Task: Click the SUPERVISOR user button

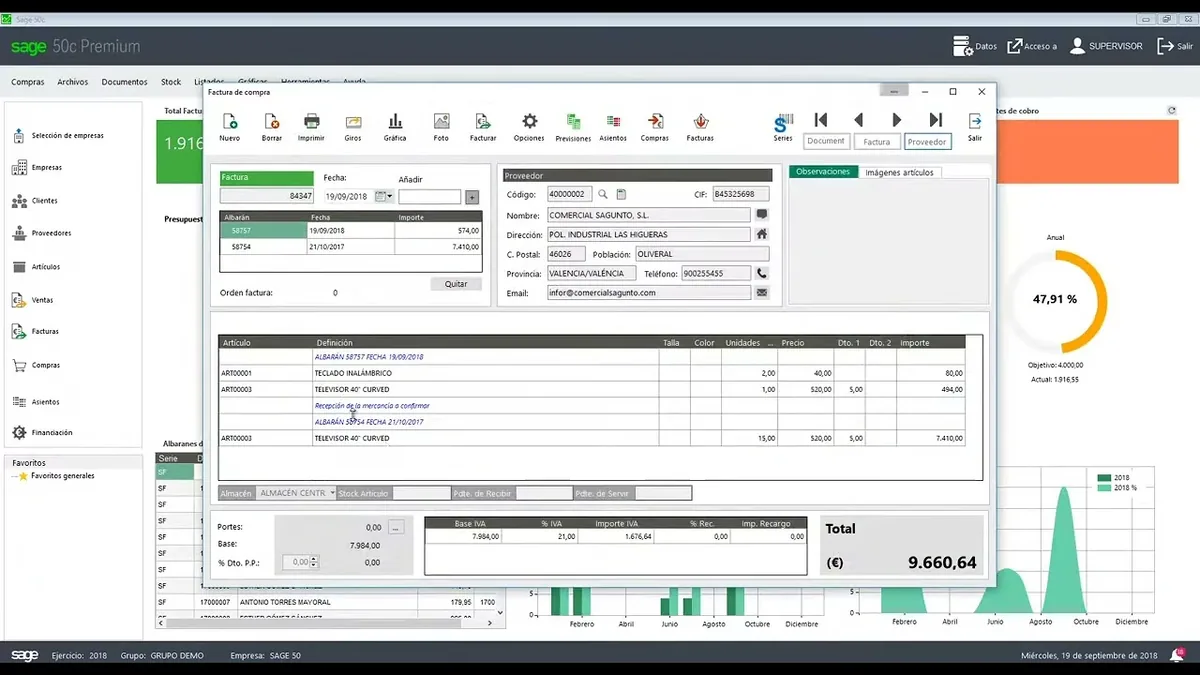Action: pyautogui.click(x=1106, y=46)
